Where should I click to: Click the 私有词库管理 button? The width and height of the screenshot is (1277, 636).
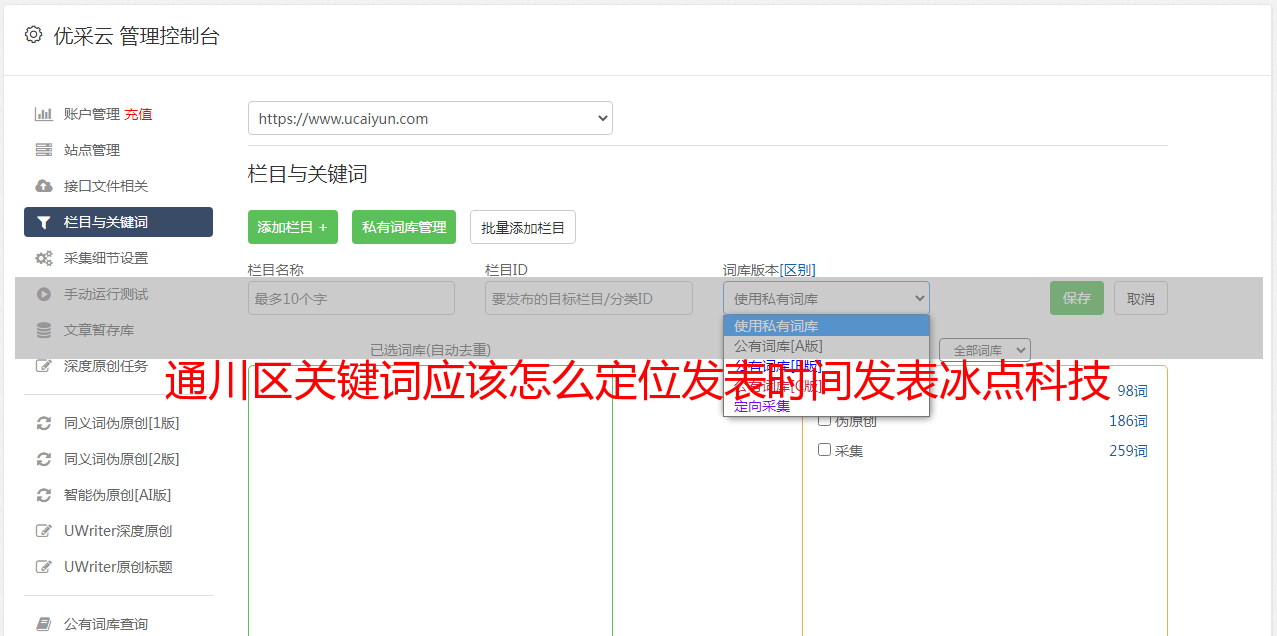pos(404,227)
